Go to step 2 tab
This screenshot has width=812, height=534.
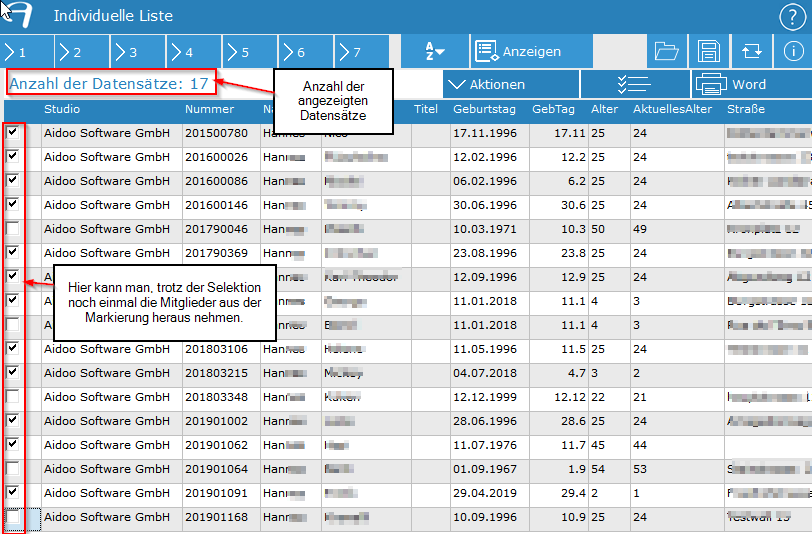point(82,52)
